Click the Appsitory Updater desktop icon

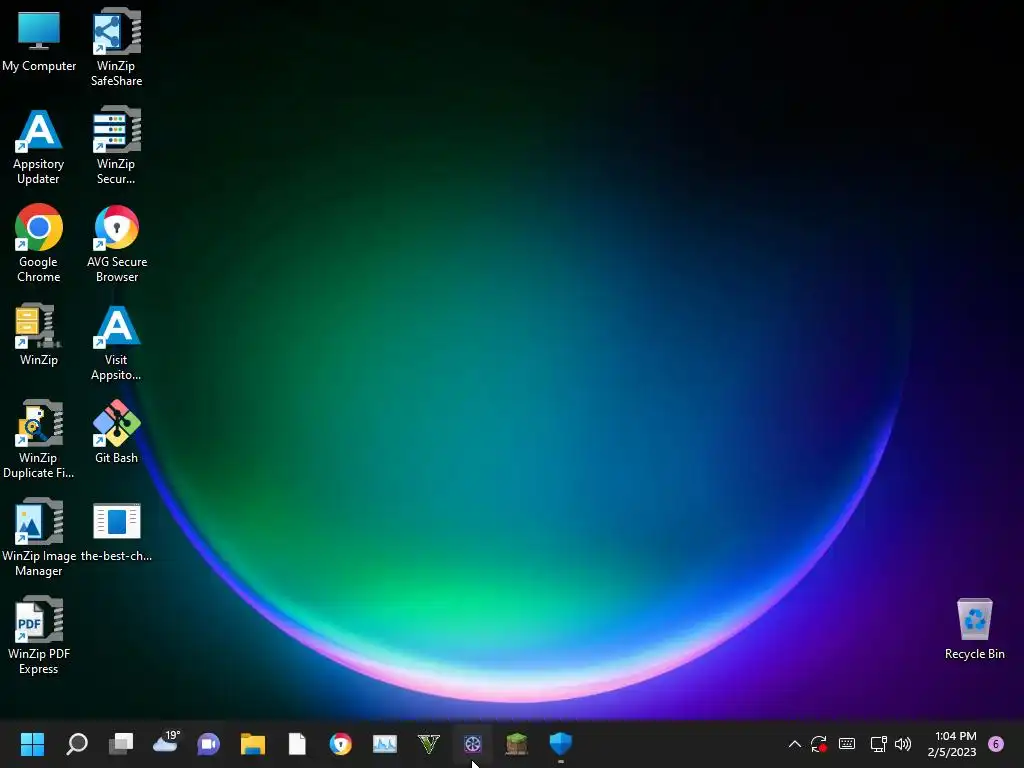point(39,146)
